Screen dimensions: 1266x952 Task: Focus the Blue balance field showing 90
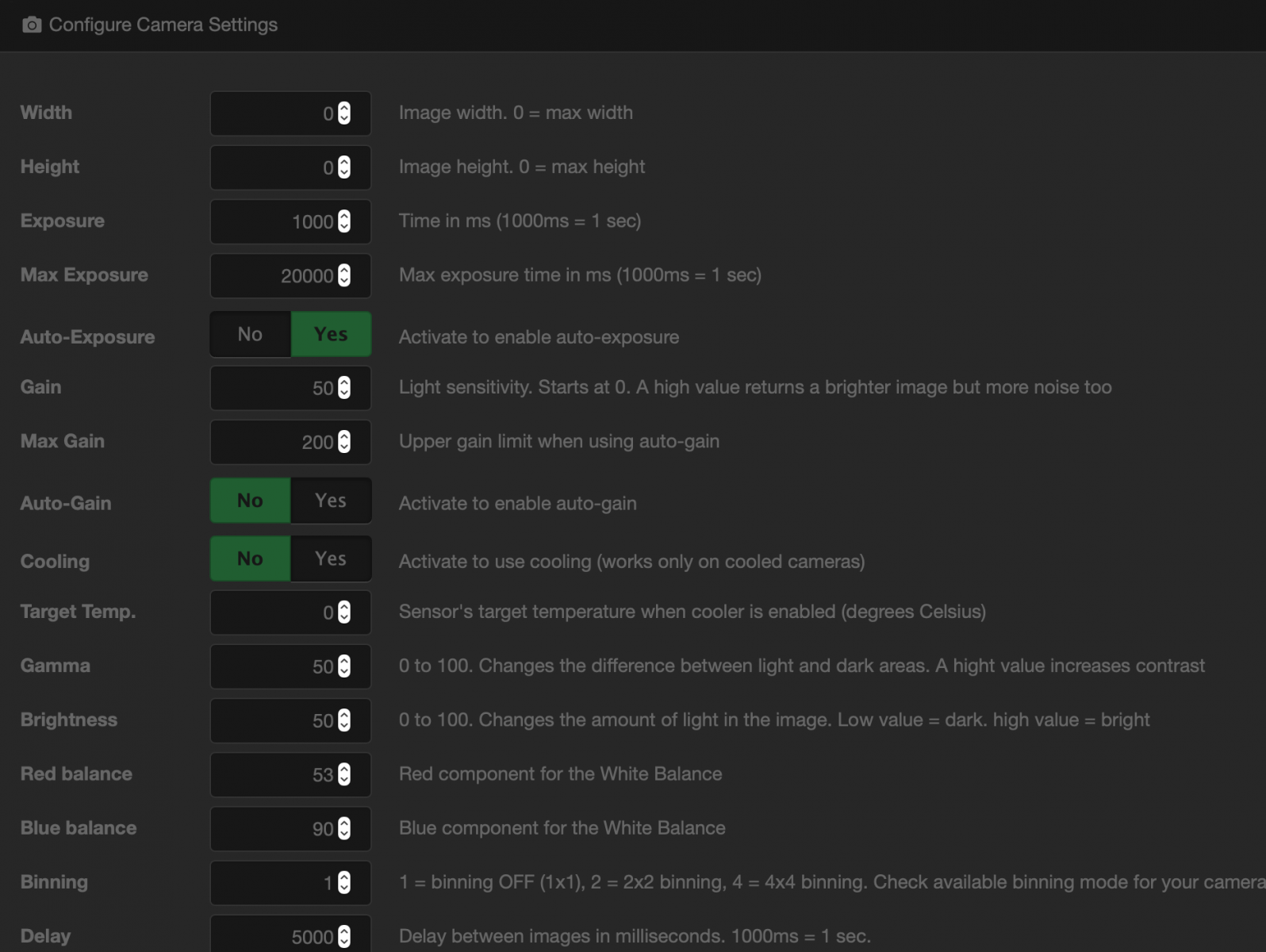pyautogui.click(x=290, y=828)
